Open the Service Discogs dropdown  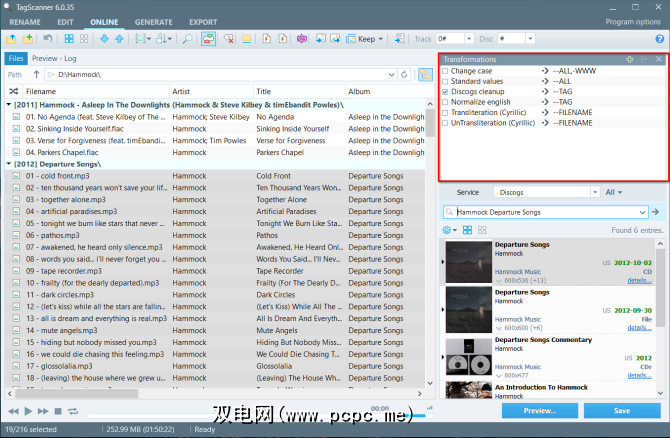595,192
